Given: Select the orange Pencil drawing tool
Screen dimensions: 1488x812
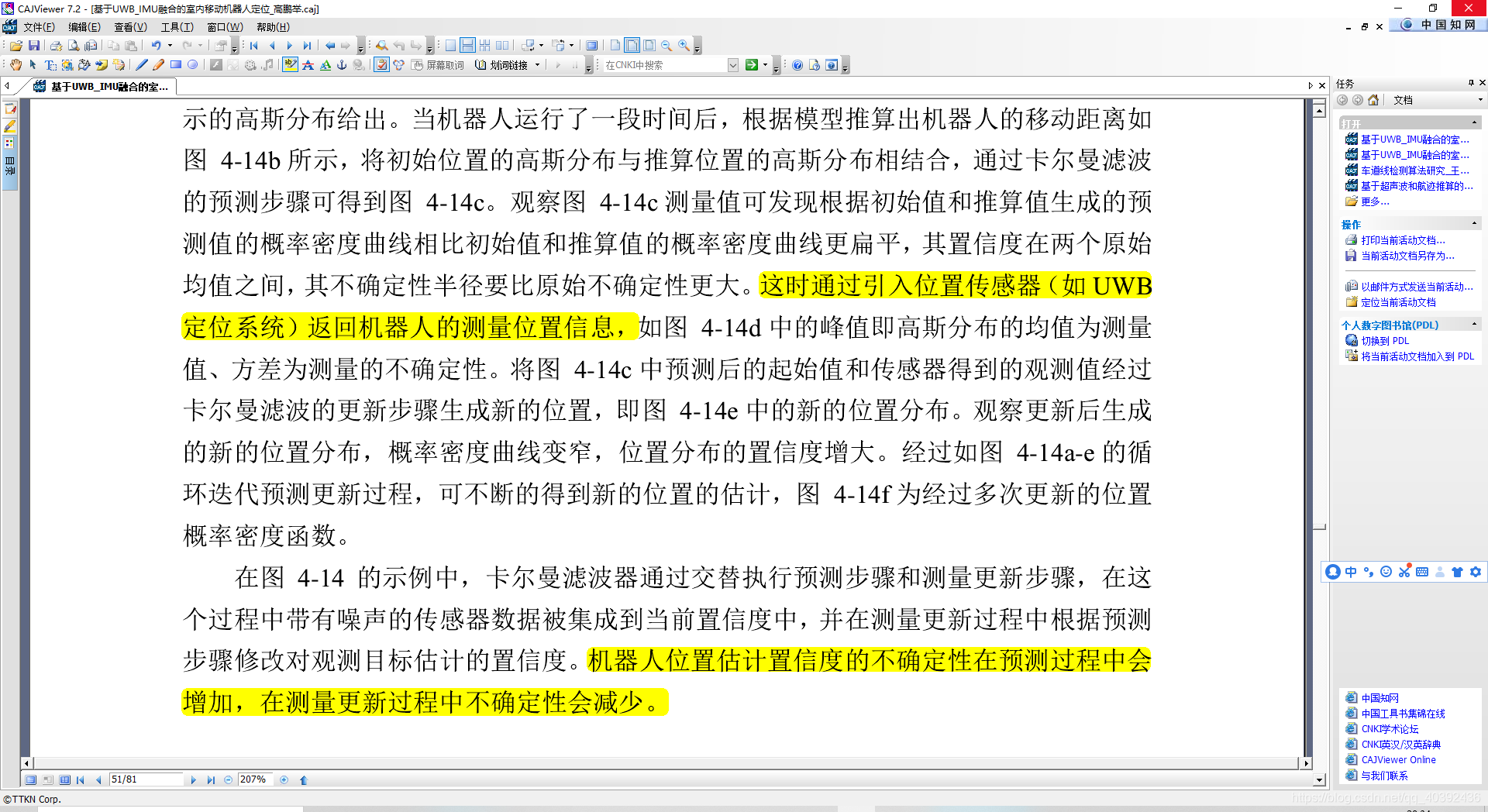Looking at the screenshot, I should [x=159, y=65].
